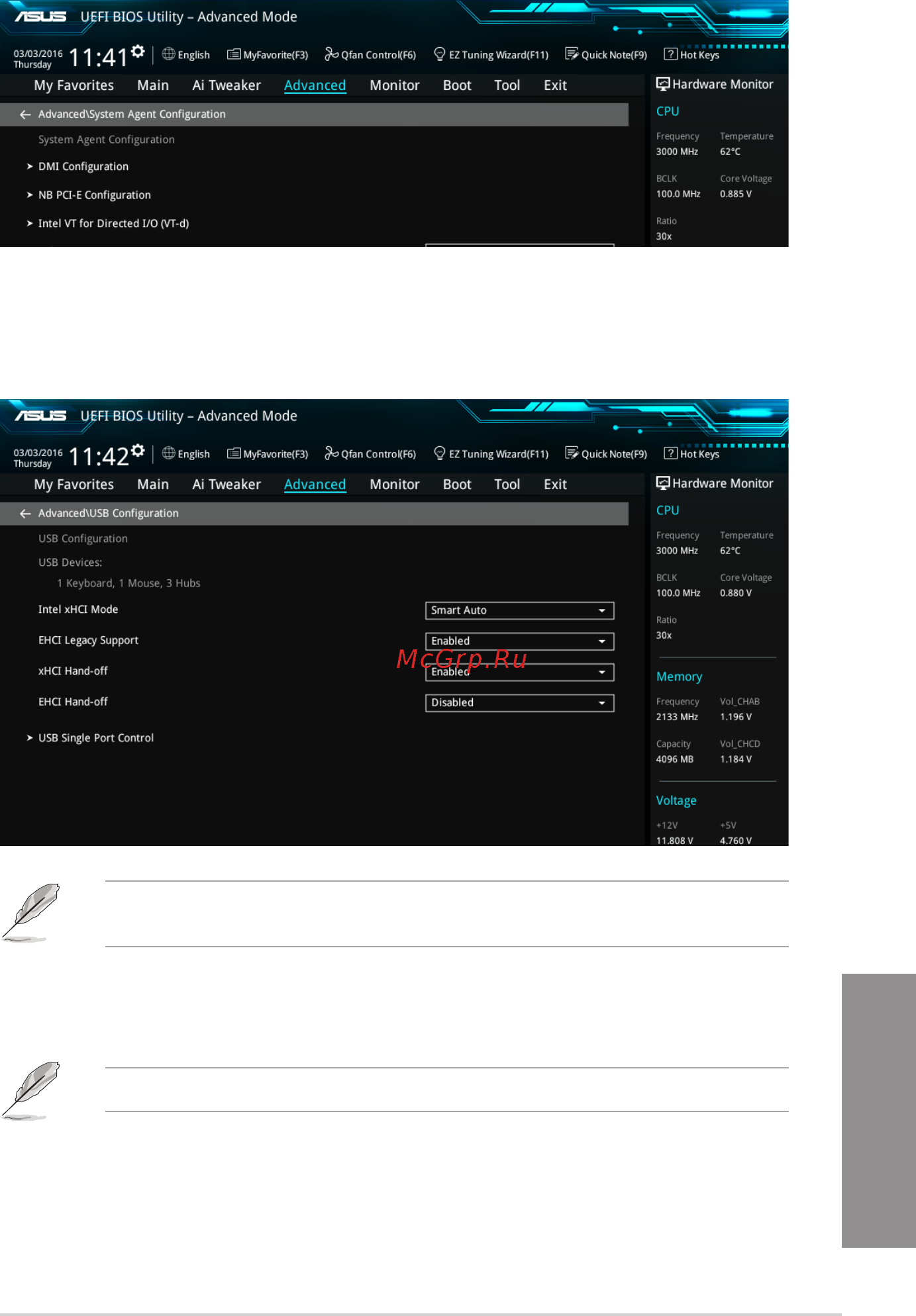Open the EHCI Legacy Support dropdown
This screenshot has height=1316, width=916.
519,641
